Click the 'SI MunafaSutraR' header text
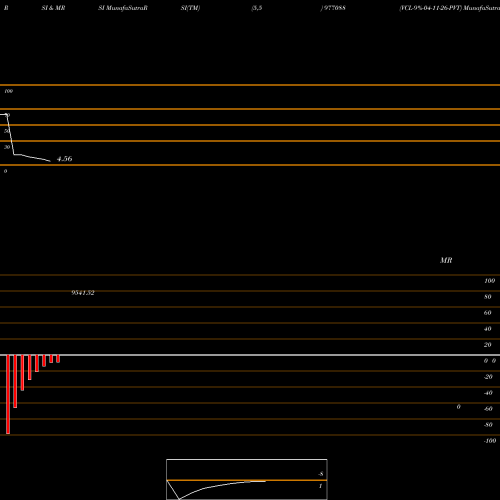The width and height of the screenshot is (500, 500). pos(123,8)
